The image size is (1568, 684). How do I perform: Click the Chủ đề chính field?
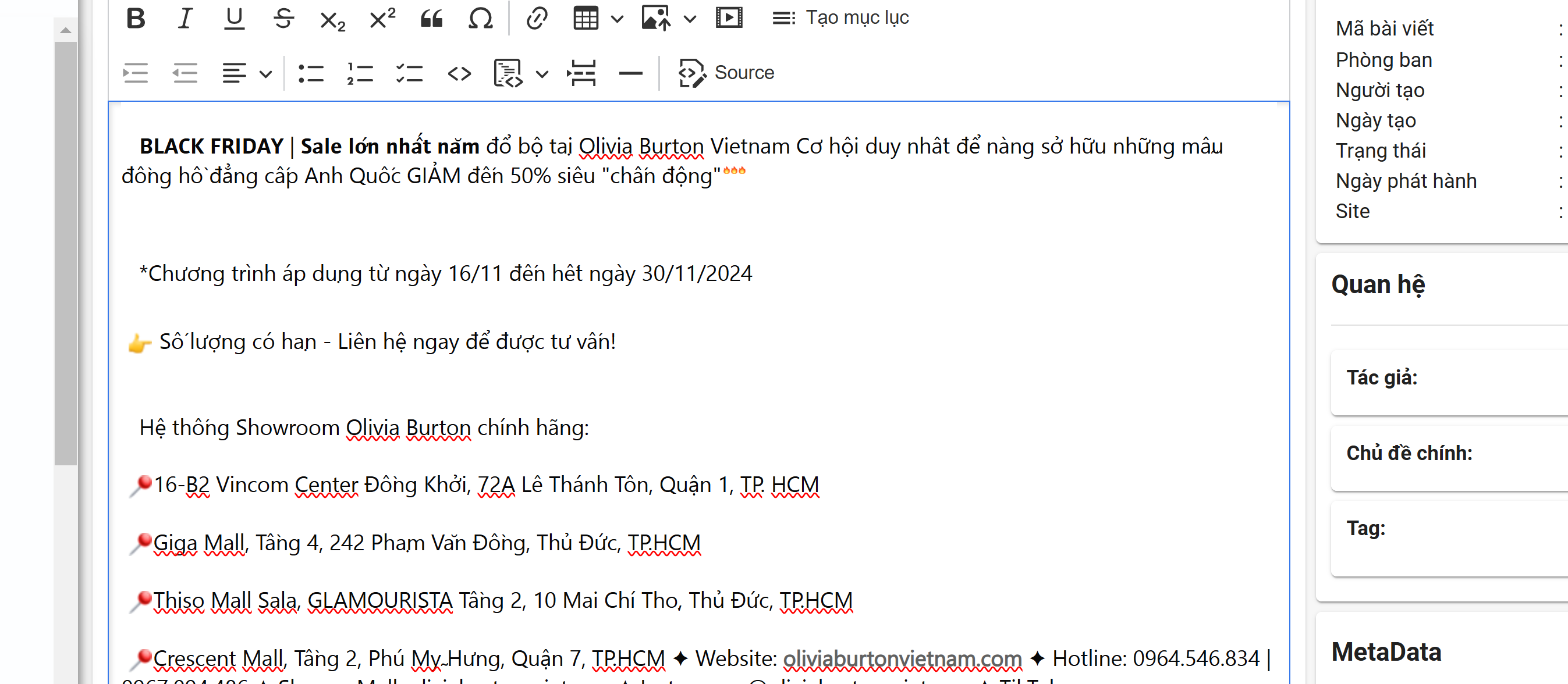[x=1449, y=458]
